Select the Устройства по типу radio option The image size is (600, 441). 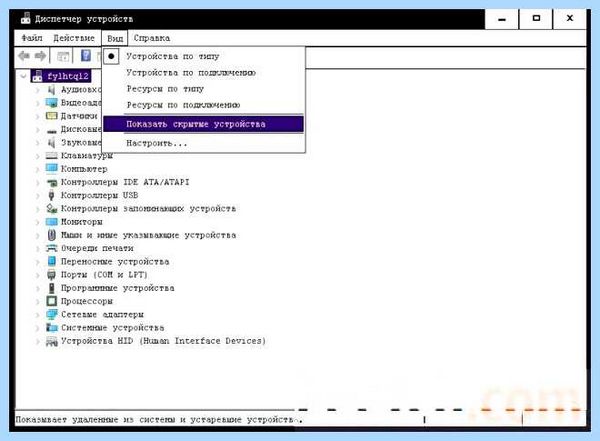(x=111, y=56)
